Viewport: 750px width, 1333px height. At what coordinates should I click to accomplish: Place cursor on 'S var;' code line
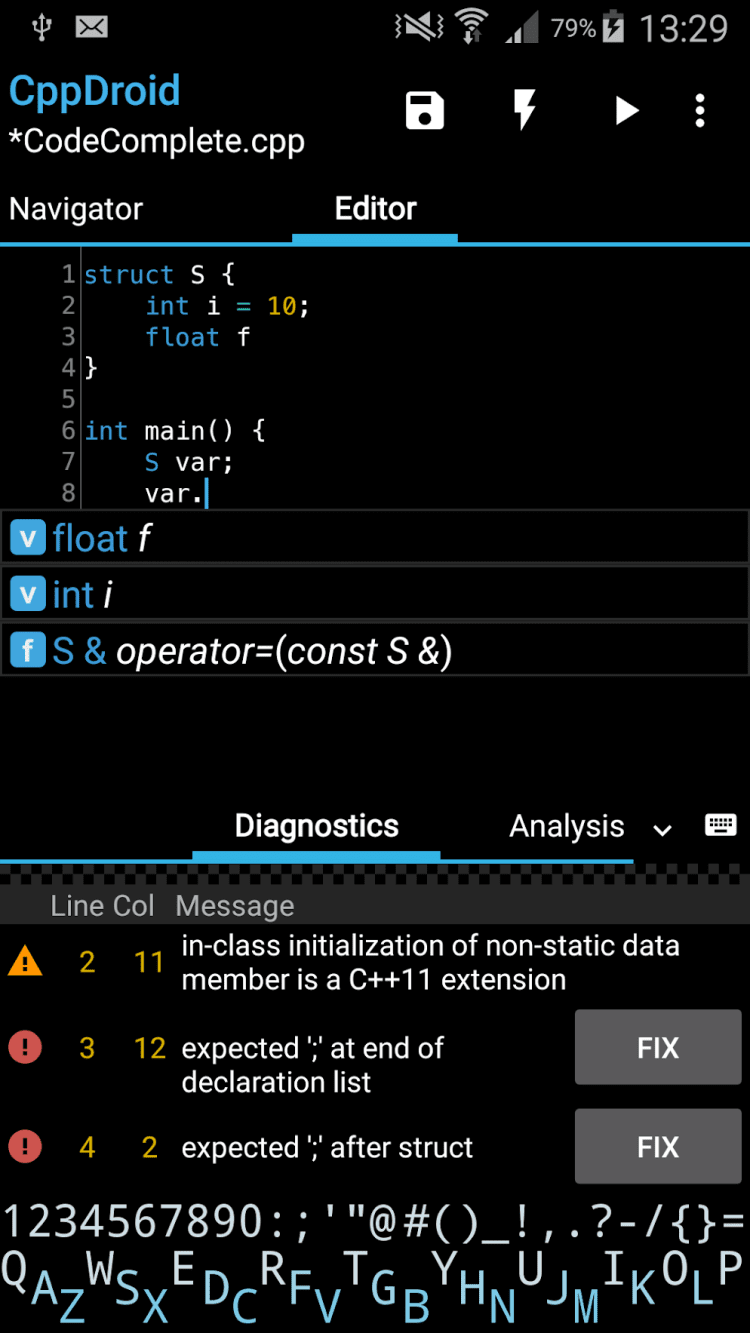(x=189, y=462)
